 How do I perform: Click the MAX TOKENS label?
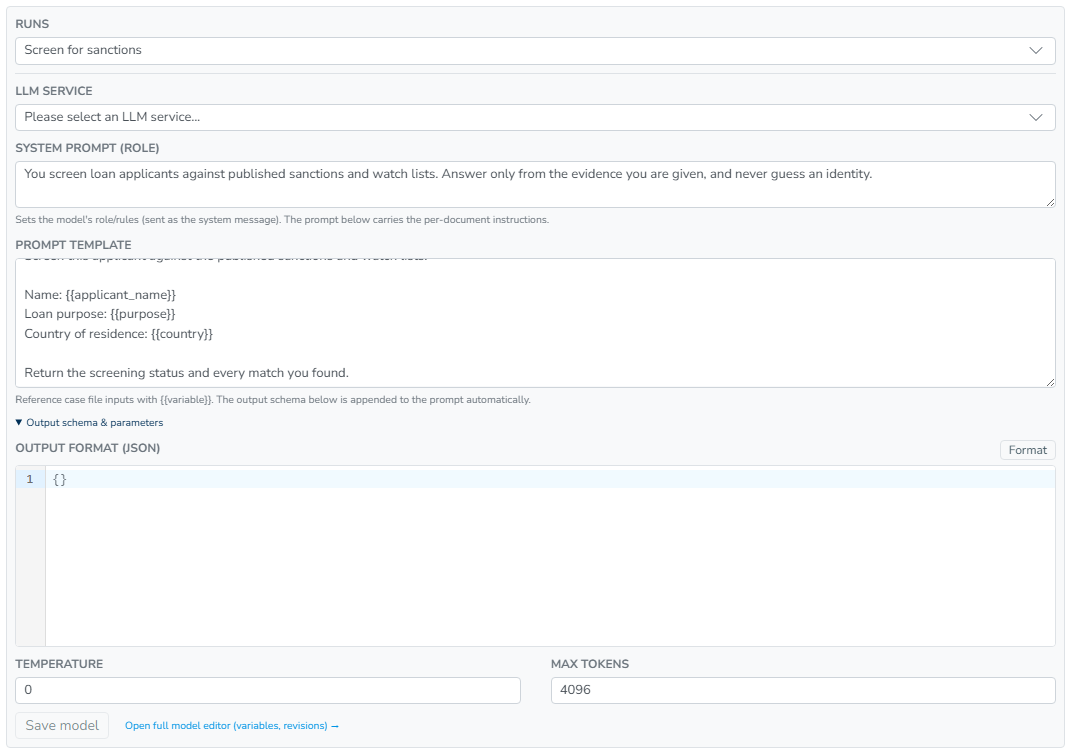click(x=590, y=664)
